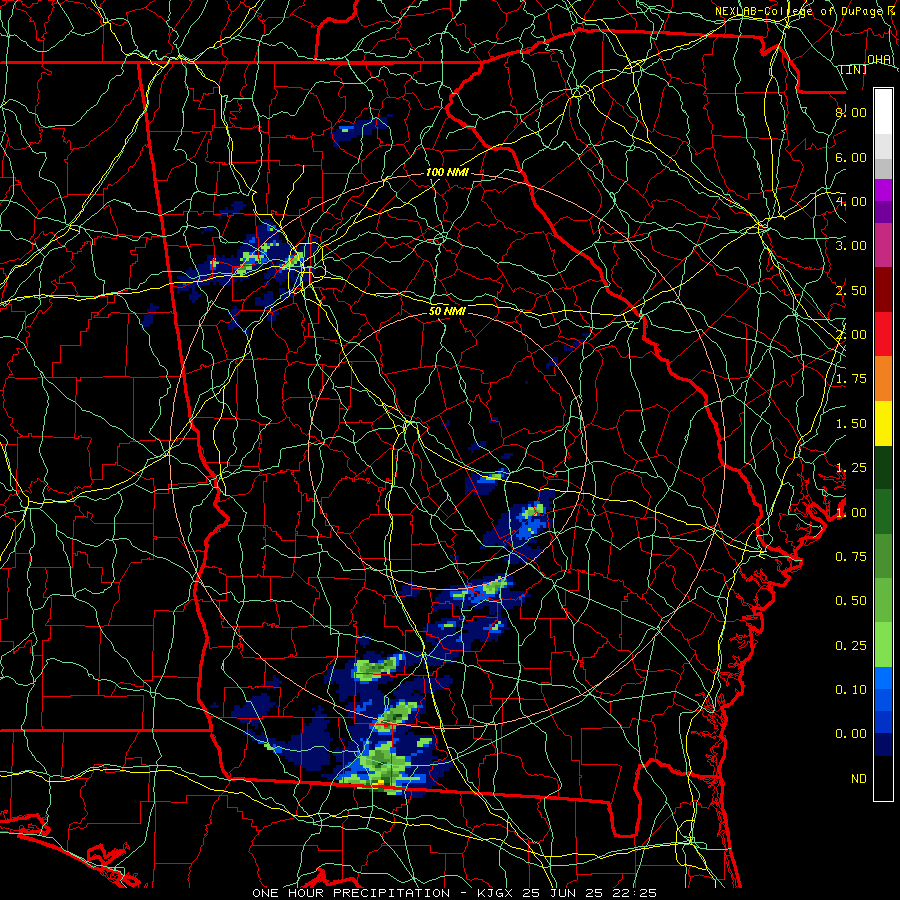Click the 6.00 scale label
Viewport: 900px width, 900px height.
pos(851,157)
